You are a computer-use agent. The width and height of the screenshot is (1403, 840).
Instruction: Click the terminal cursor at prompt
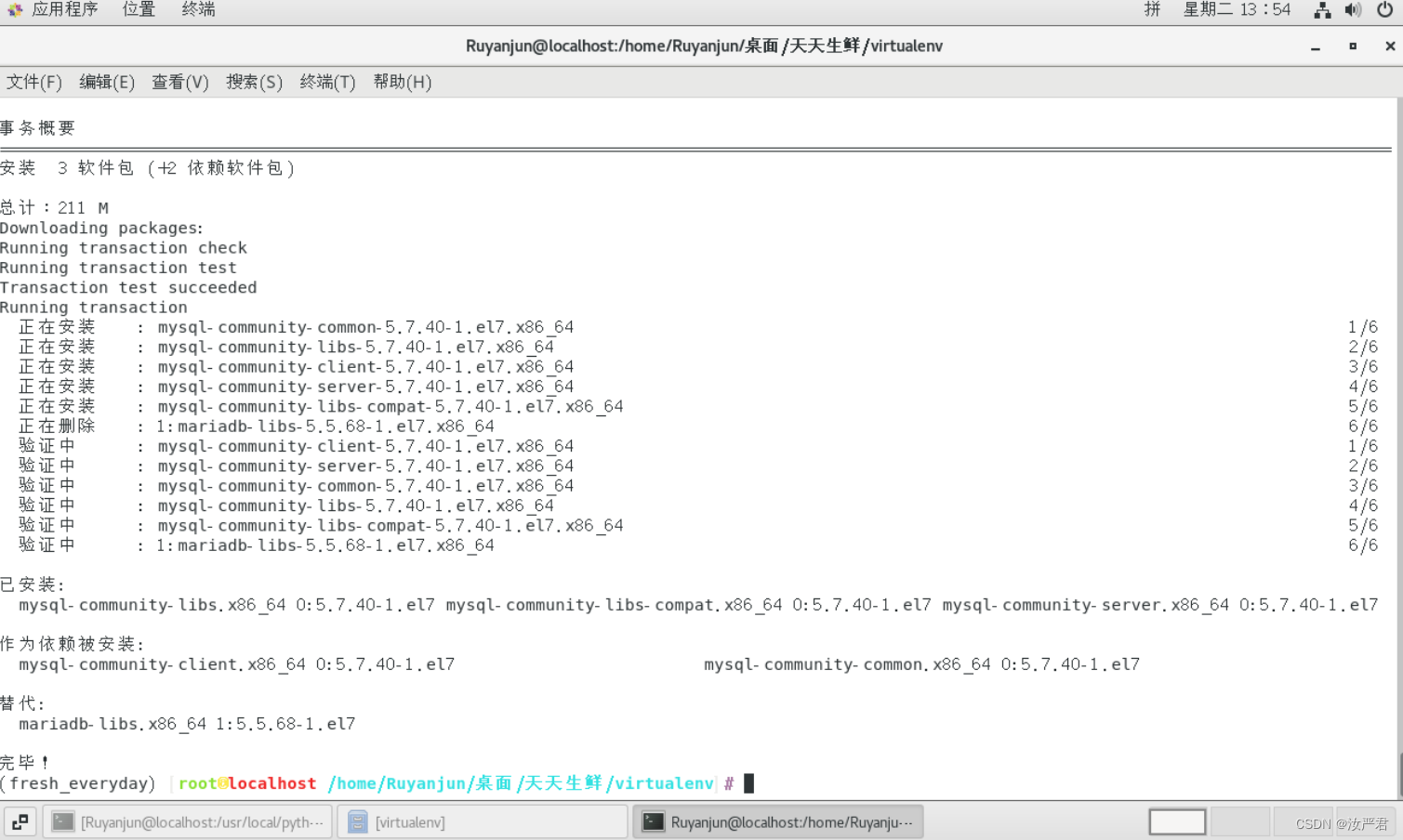tap(748, 783)
